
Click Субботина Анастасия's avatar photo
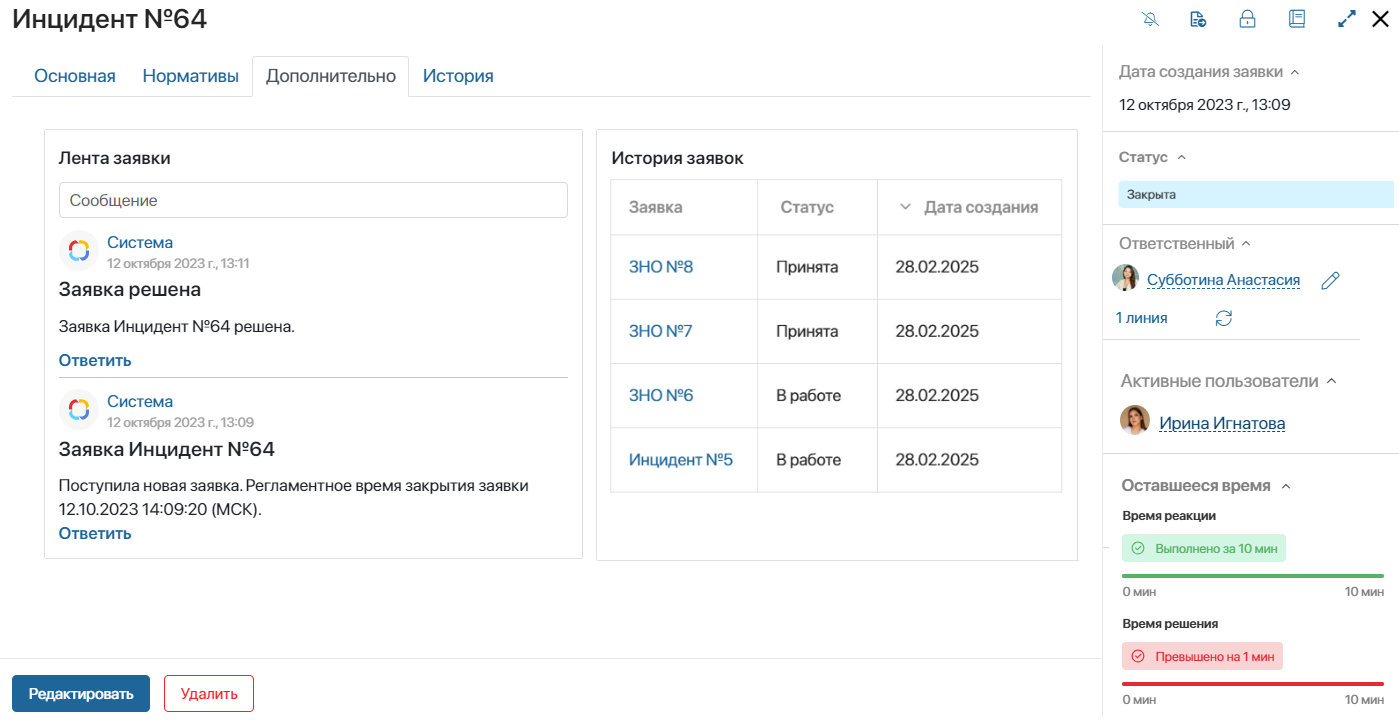1126,278
